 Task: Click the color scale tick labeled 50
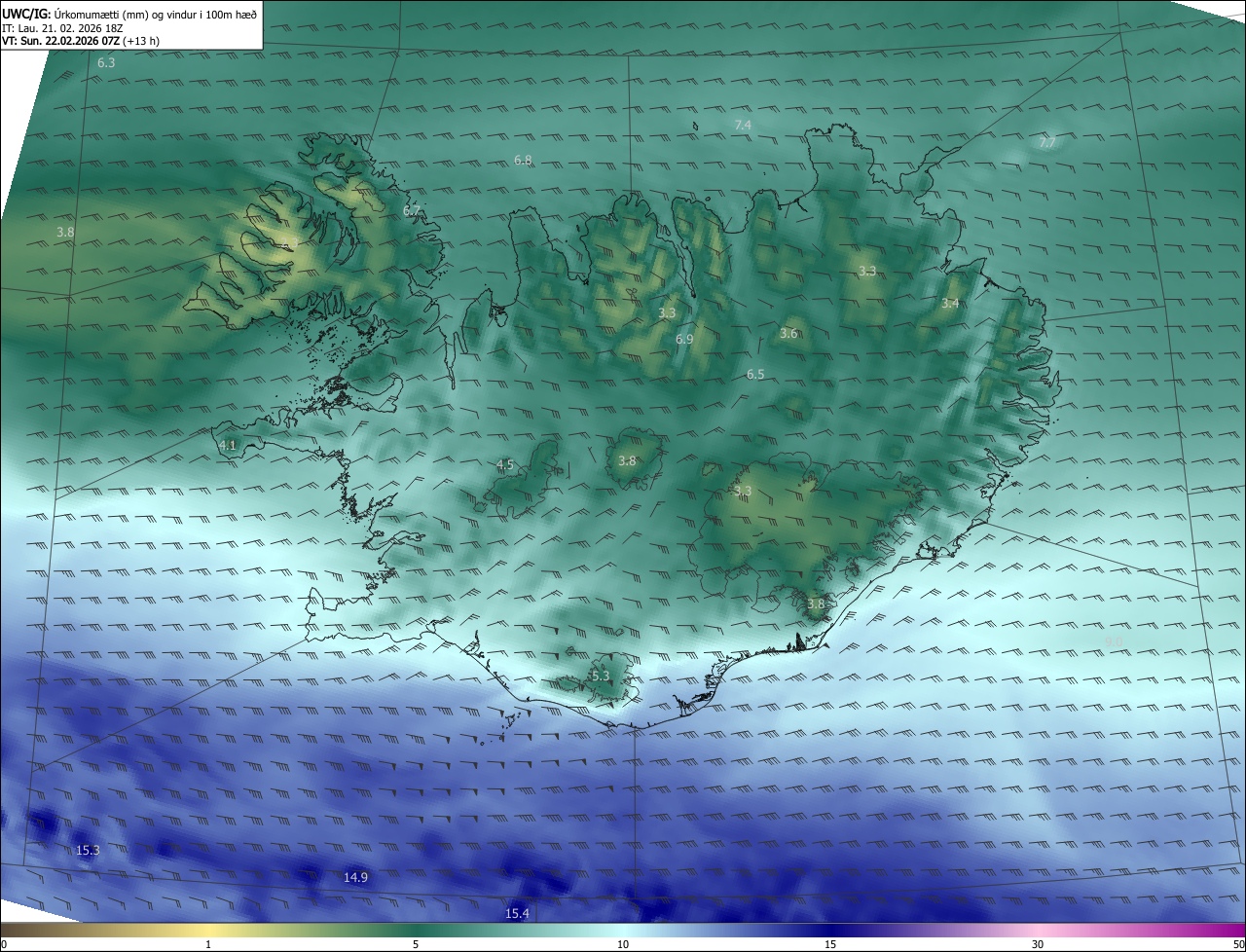(x=1238, y=944)
